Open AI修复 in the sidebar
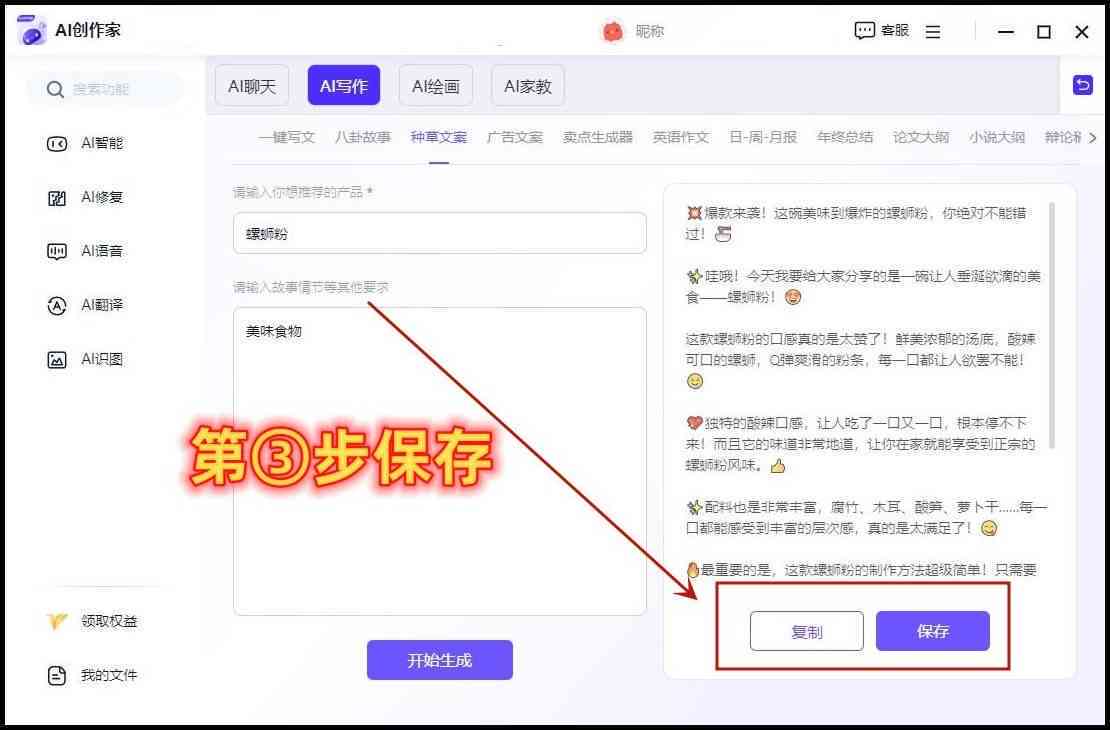1110x730 pixels. (x=102, y=198)
